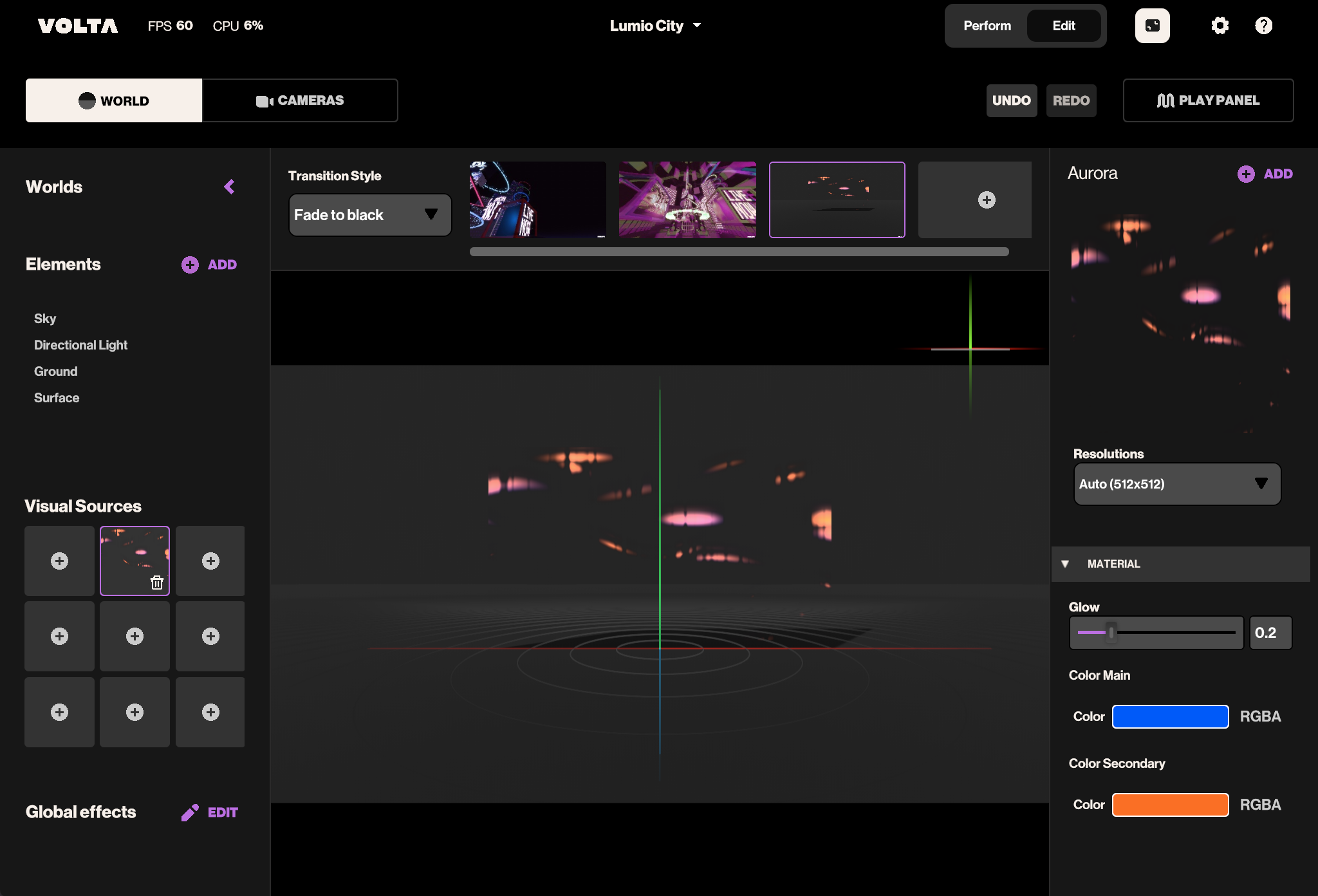The height and width of the screenshot is (896, 1318).
Task: Click the orange Color Secondary swatch
Action: [1170, 805]
